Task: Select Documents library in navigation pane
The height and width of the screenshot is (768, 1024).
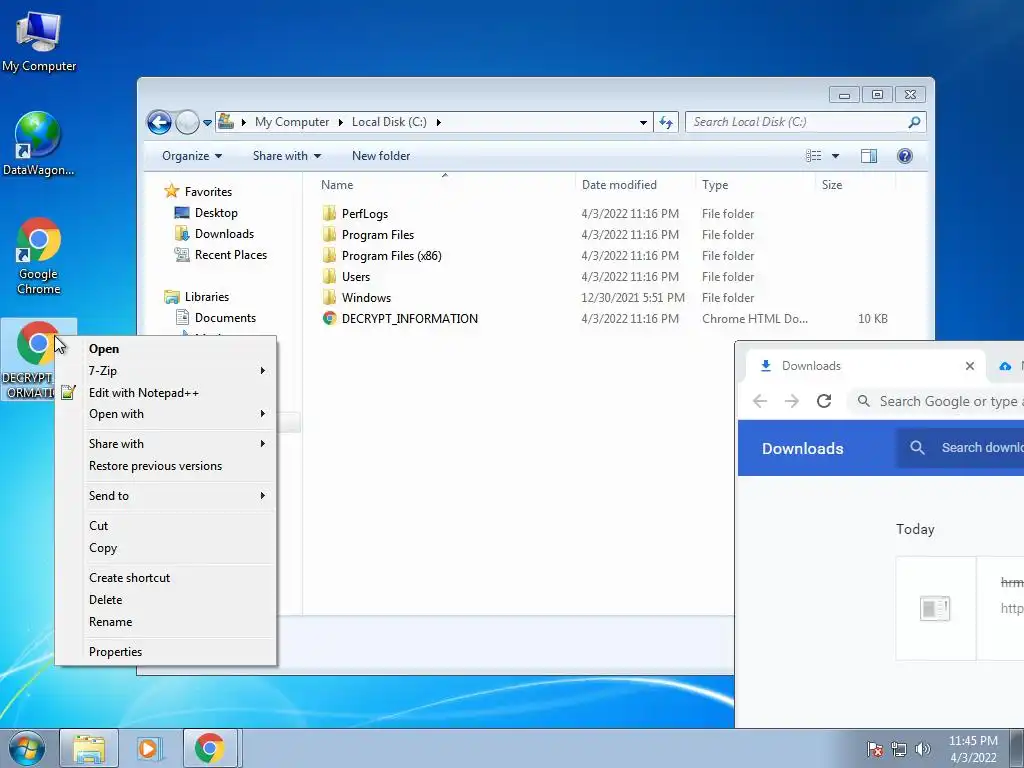Action: point(225,317)
